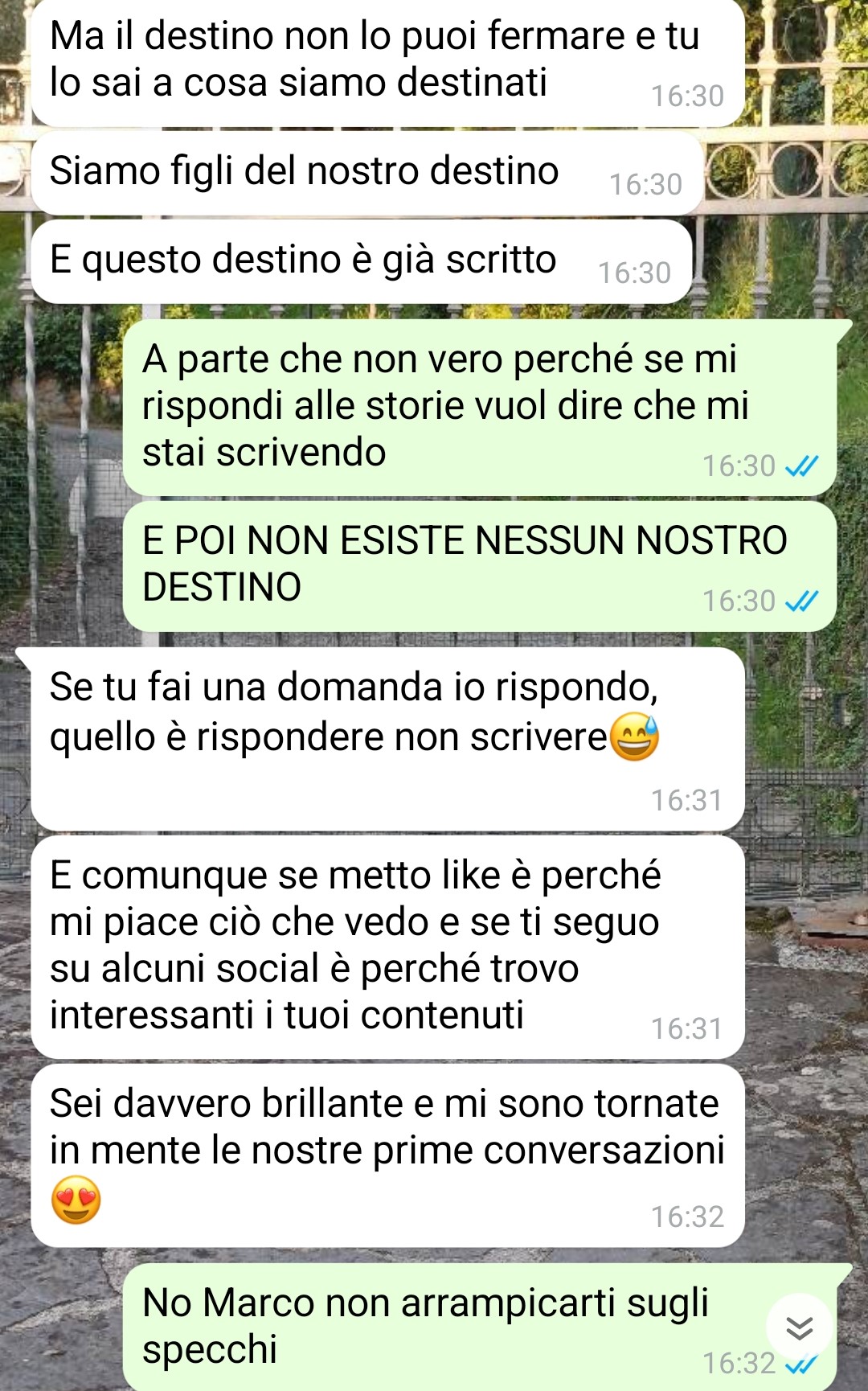Select message 'E comunque se metto like'
Viewport: 868px width, 1391px height.
click(387, 947)
